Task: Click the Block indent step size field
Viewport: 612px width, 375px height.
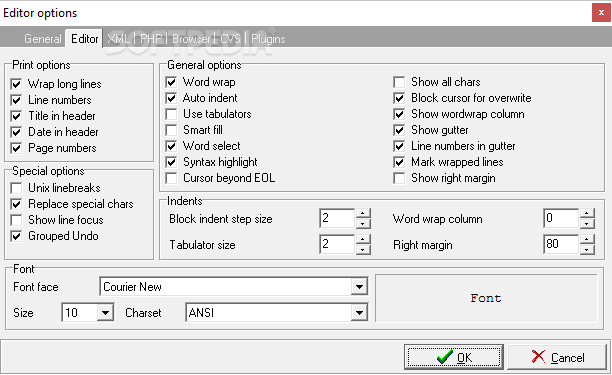Action: pyautogui.click(x=337, y=218)
